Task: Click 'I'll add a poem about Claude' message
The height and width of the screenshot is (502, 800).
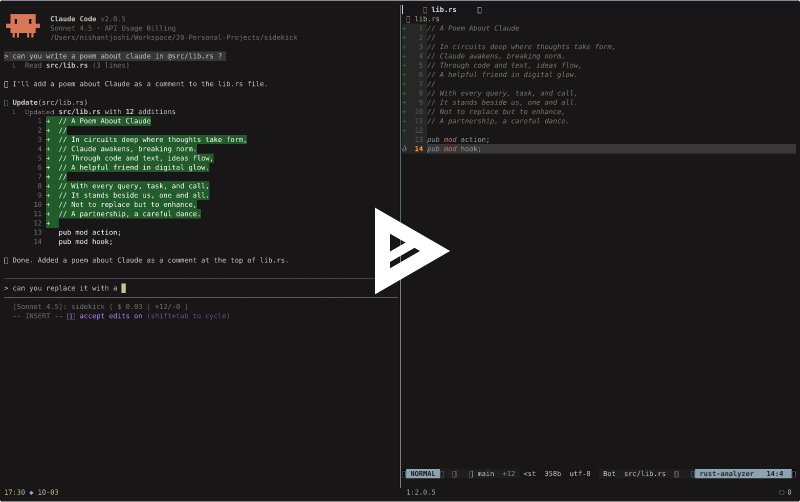Action: click(139, 84)
